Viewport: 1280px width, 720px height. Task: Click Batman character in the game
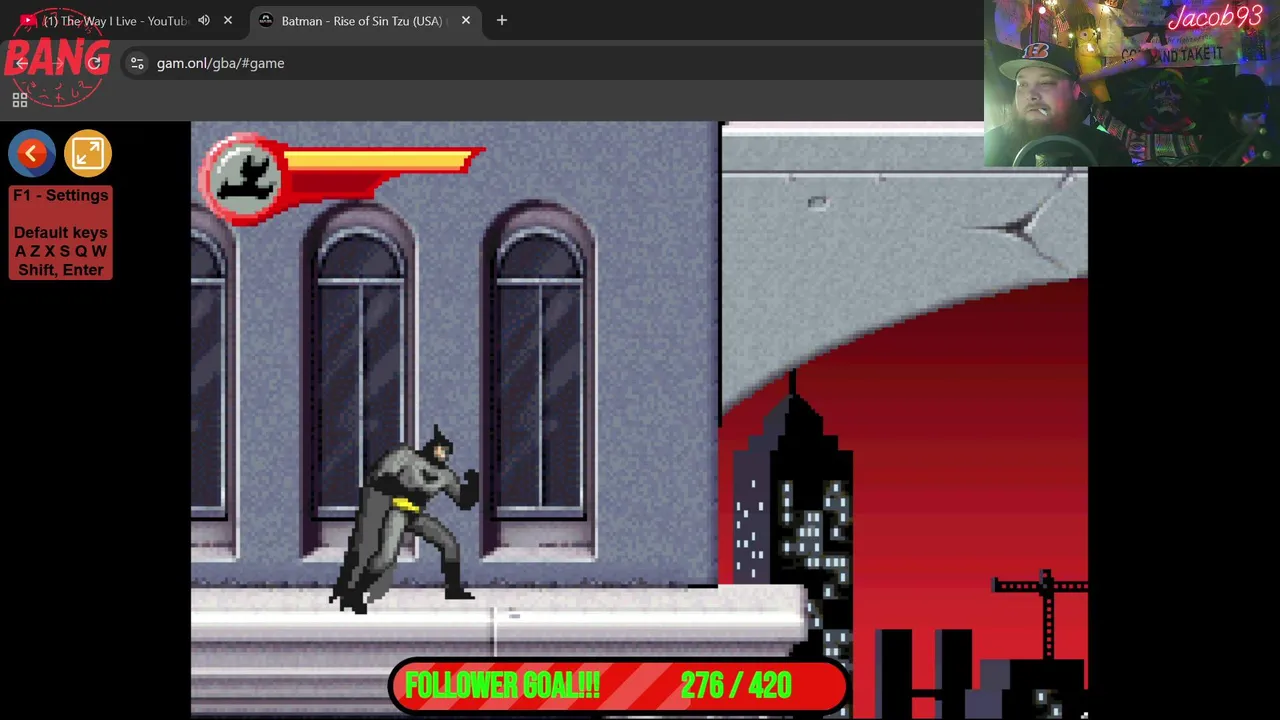pyautogui.click(x=405, y=520)
